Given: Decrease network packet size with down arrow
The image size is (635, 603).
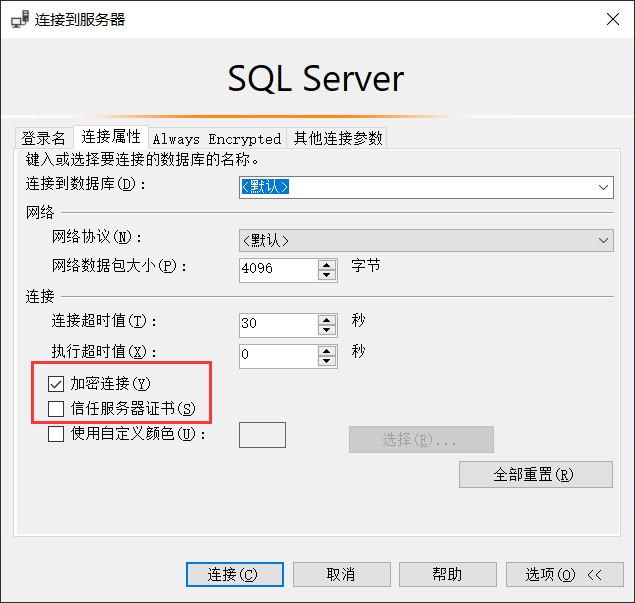Looking at the screenshot, I should tap(326, 274).
